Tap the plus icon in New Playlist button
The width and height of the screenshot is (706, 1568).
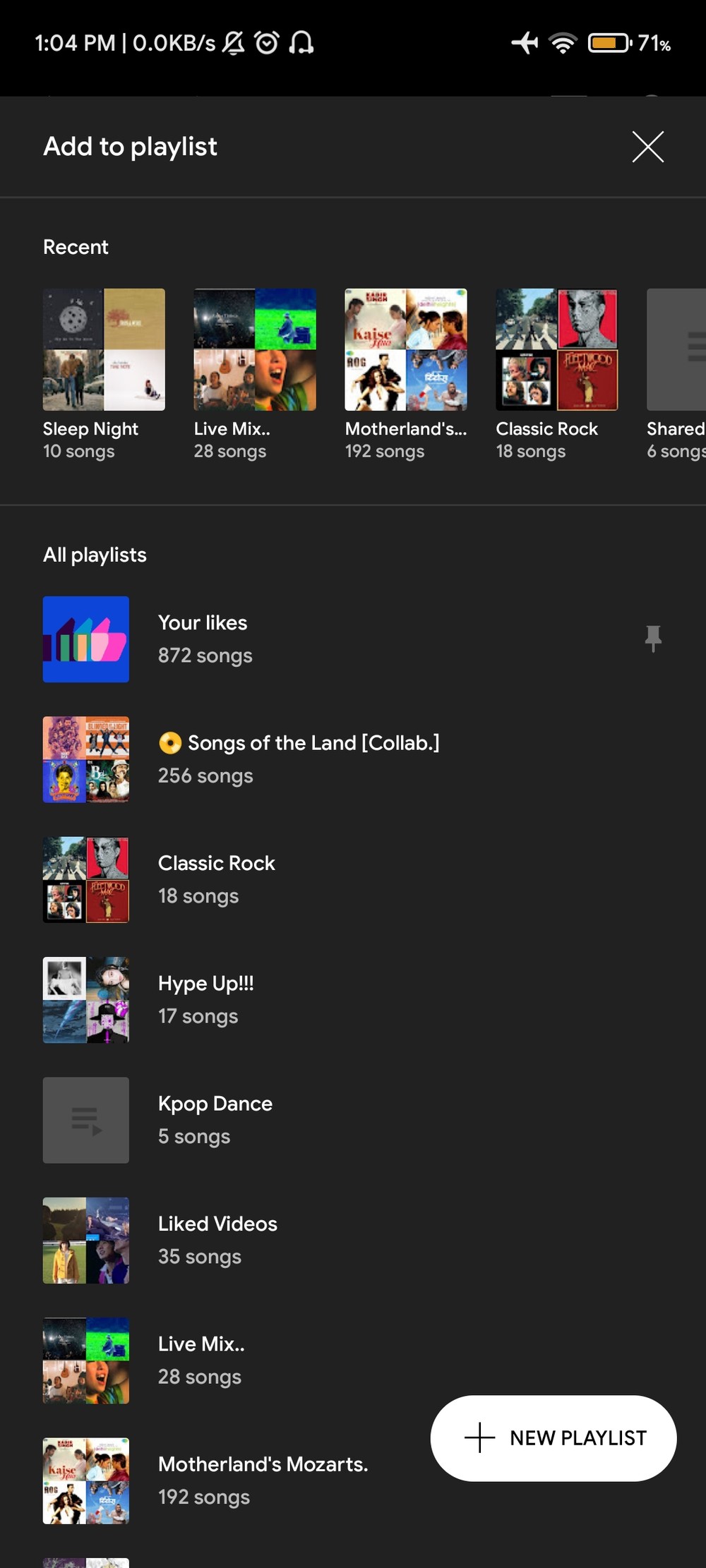pyautogui.click(x=479, y=1437)
